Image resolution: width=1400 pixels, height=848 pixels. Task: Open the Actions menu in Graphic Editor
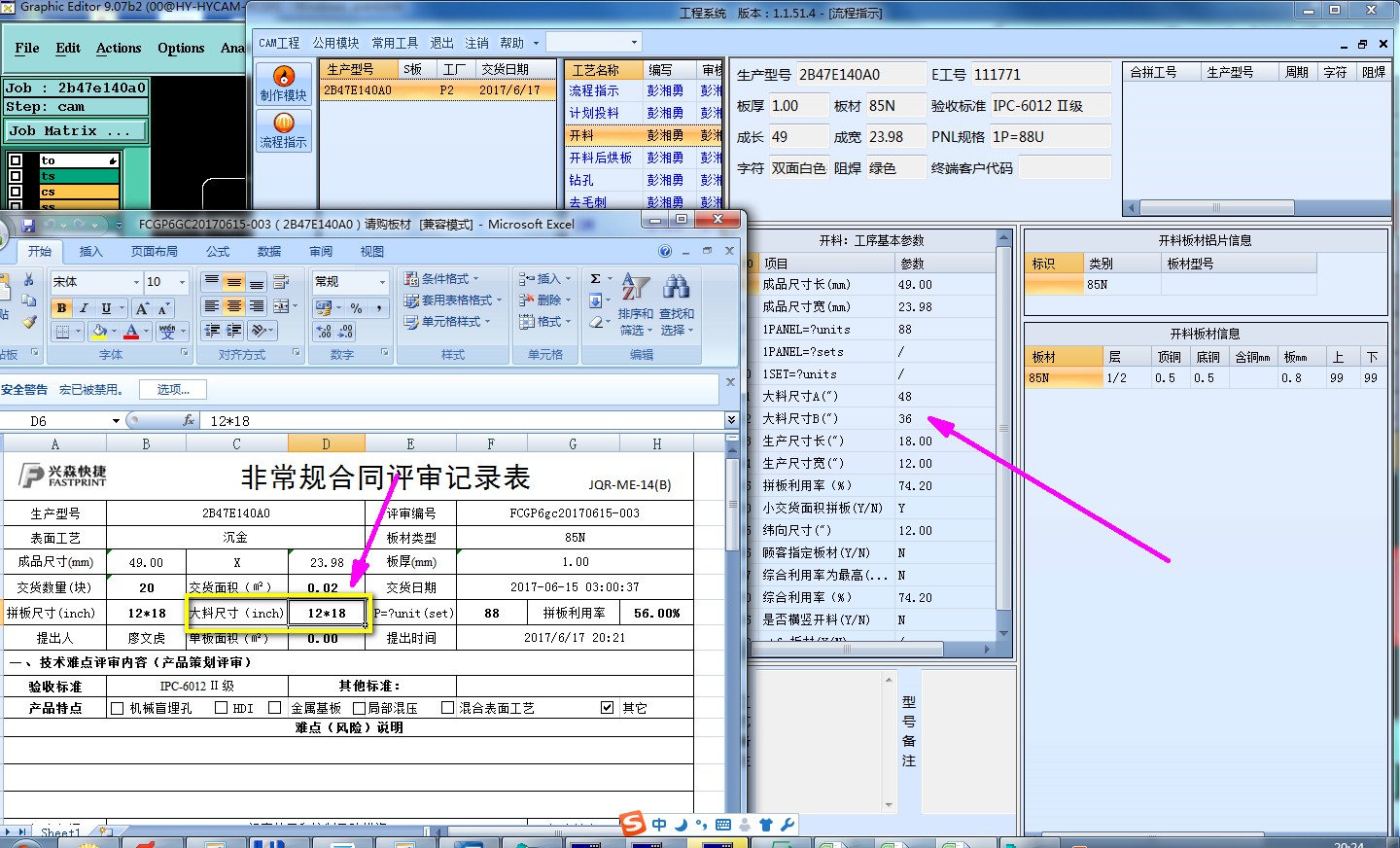(119, 48)
